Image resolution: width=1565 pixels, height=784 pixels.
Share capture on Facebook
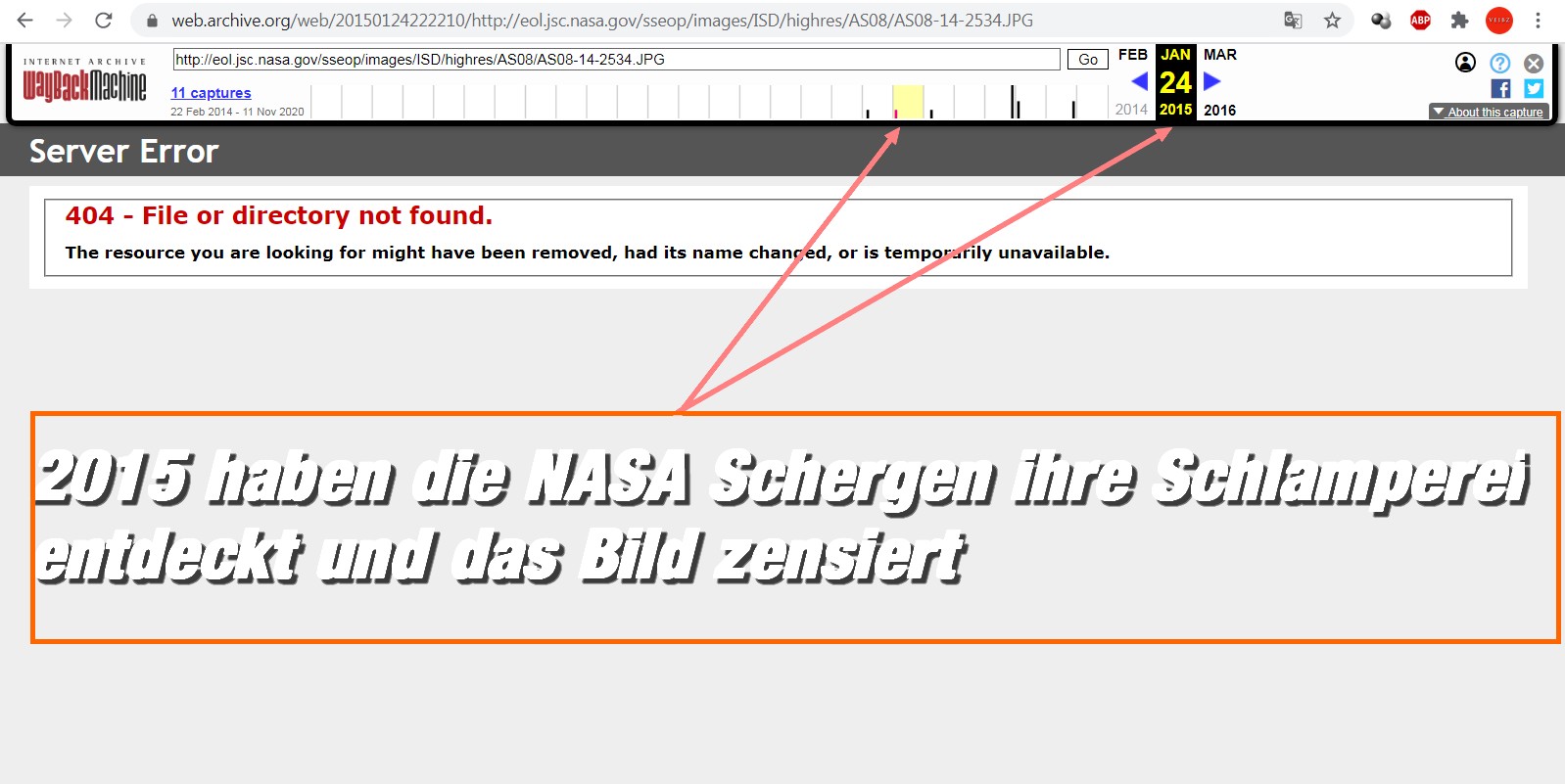(x=1500, y=88)
